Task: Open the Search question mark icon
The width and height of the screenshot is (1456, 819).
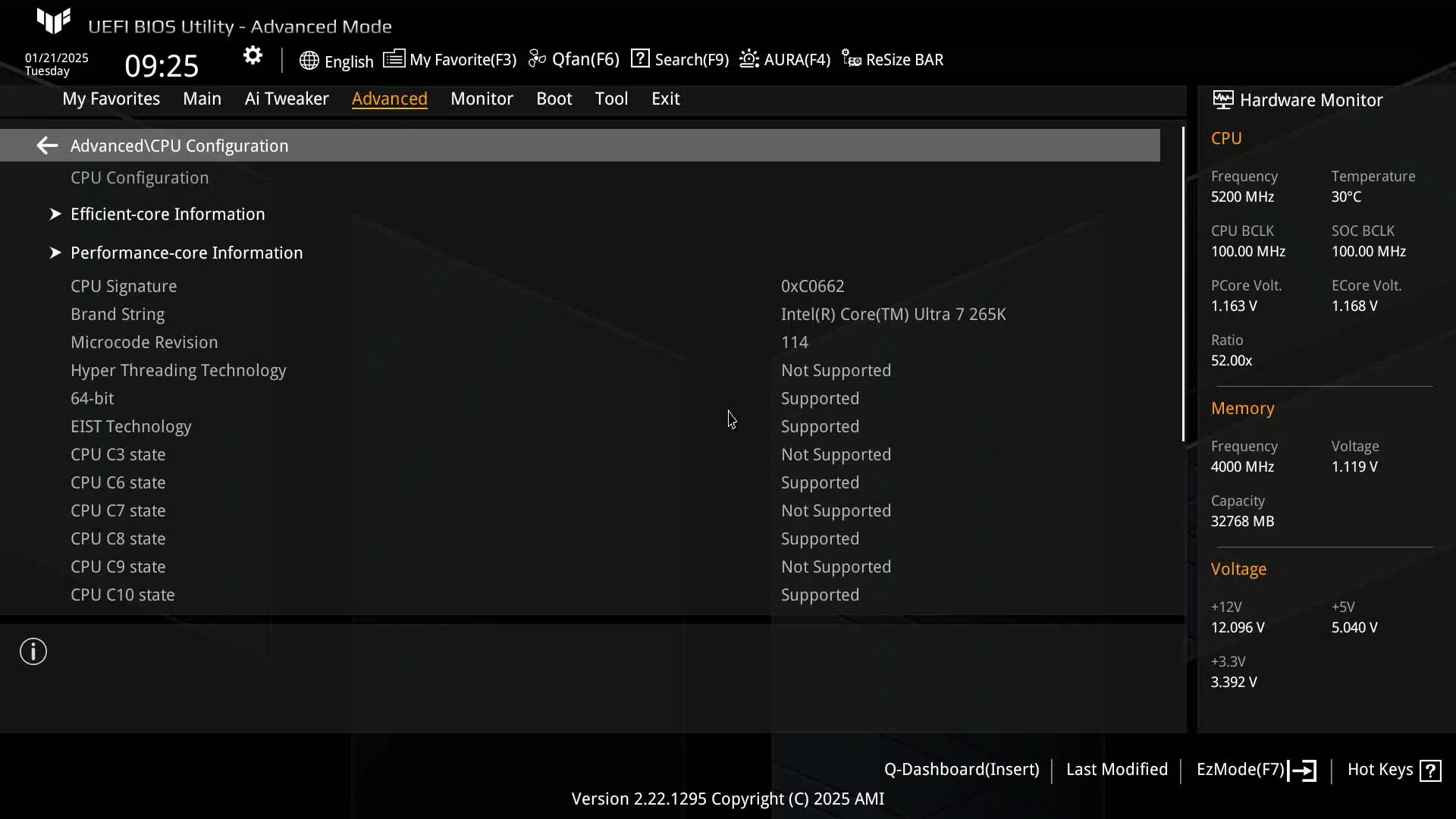Action: [640, 58]
